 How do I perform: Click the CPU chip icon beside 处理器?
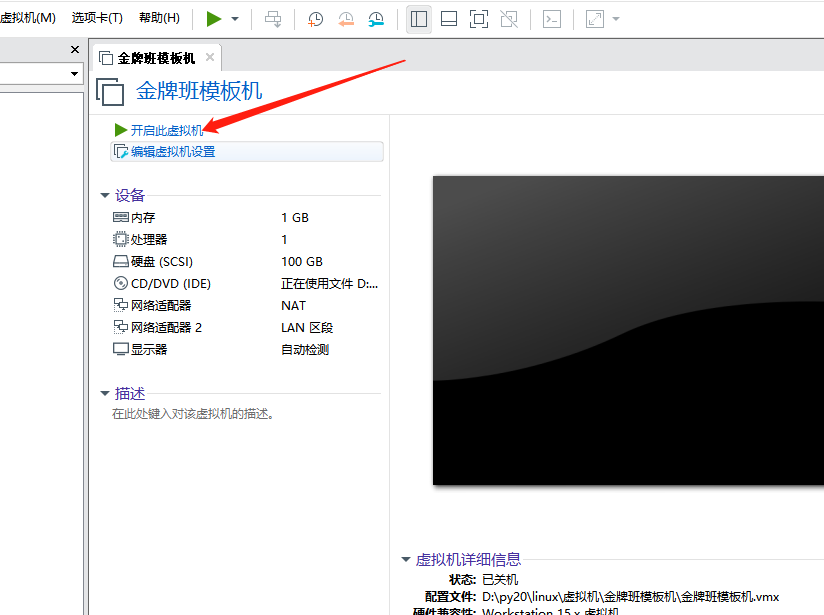121,239
